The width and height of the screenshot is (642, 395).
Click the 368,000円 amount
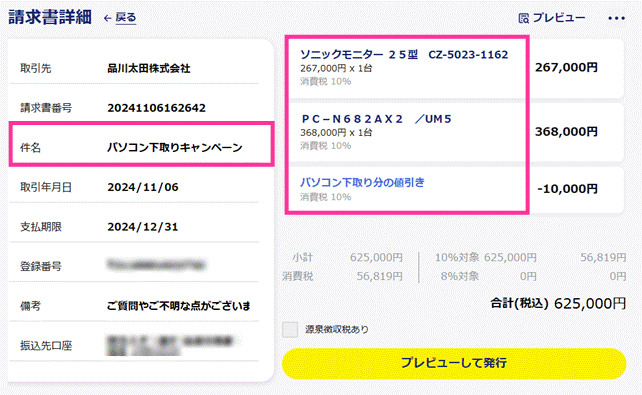pos(566,131)
